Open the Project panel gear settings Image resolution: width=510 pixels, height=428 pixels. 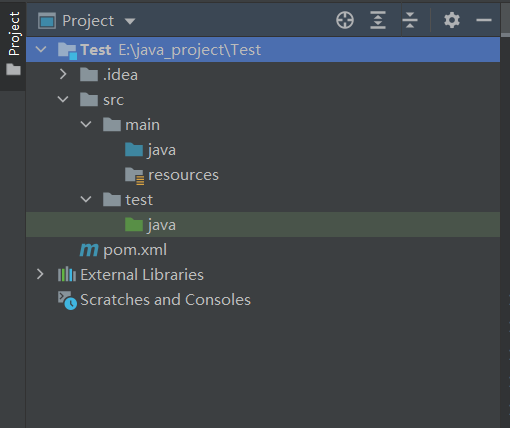click(452, 20)
